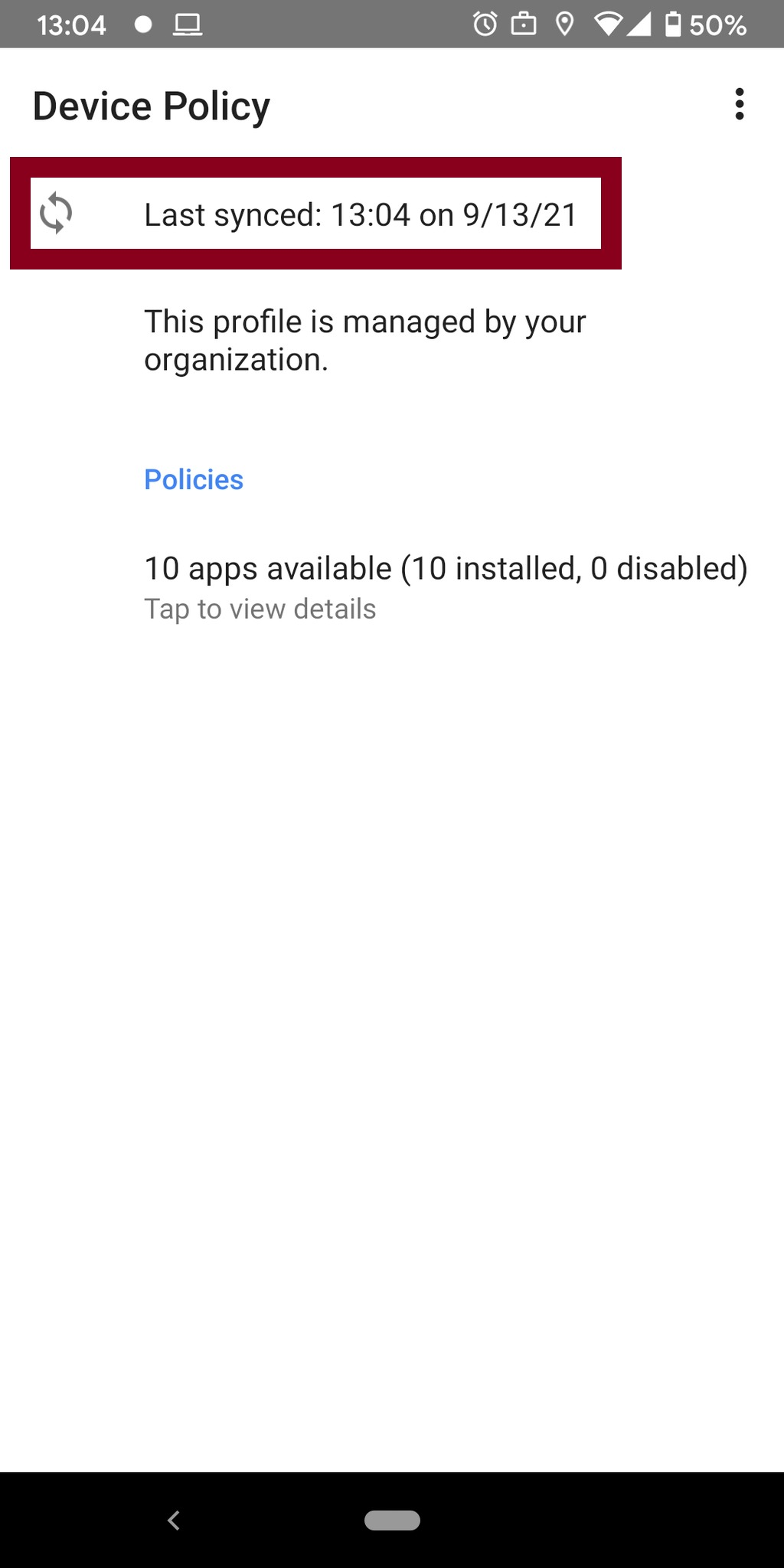Tap the 13:04 status bar clock

click(x=71, y=25)
